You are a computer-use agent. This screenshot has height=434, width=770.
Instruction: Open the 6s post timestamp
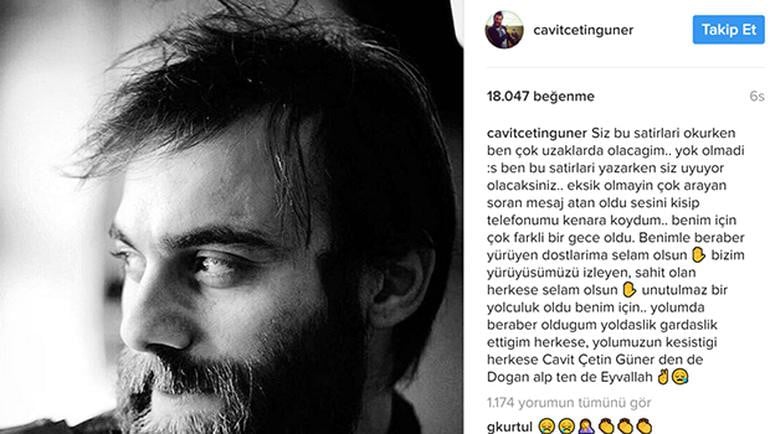757,96
